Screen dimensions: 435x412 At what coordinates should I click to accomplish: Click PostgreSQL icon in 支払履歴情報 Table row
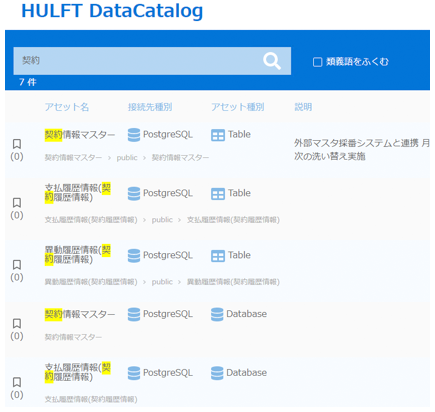[134, 194]
